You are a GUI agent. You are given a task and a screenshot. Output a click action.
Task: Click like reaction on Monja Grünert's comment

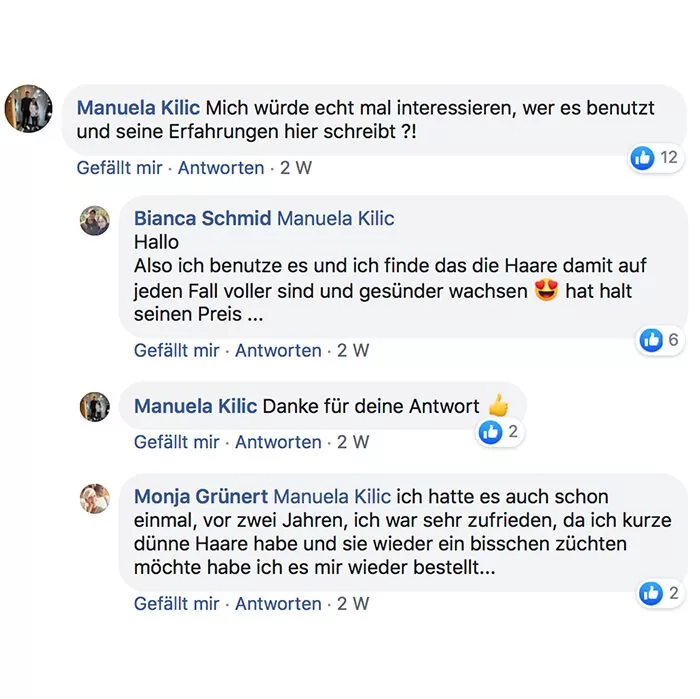651,593
